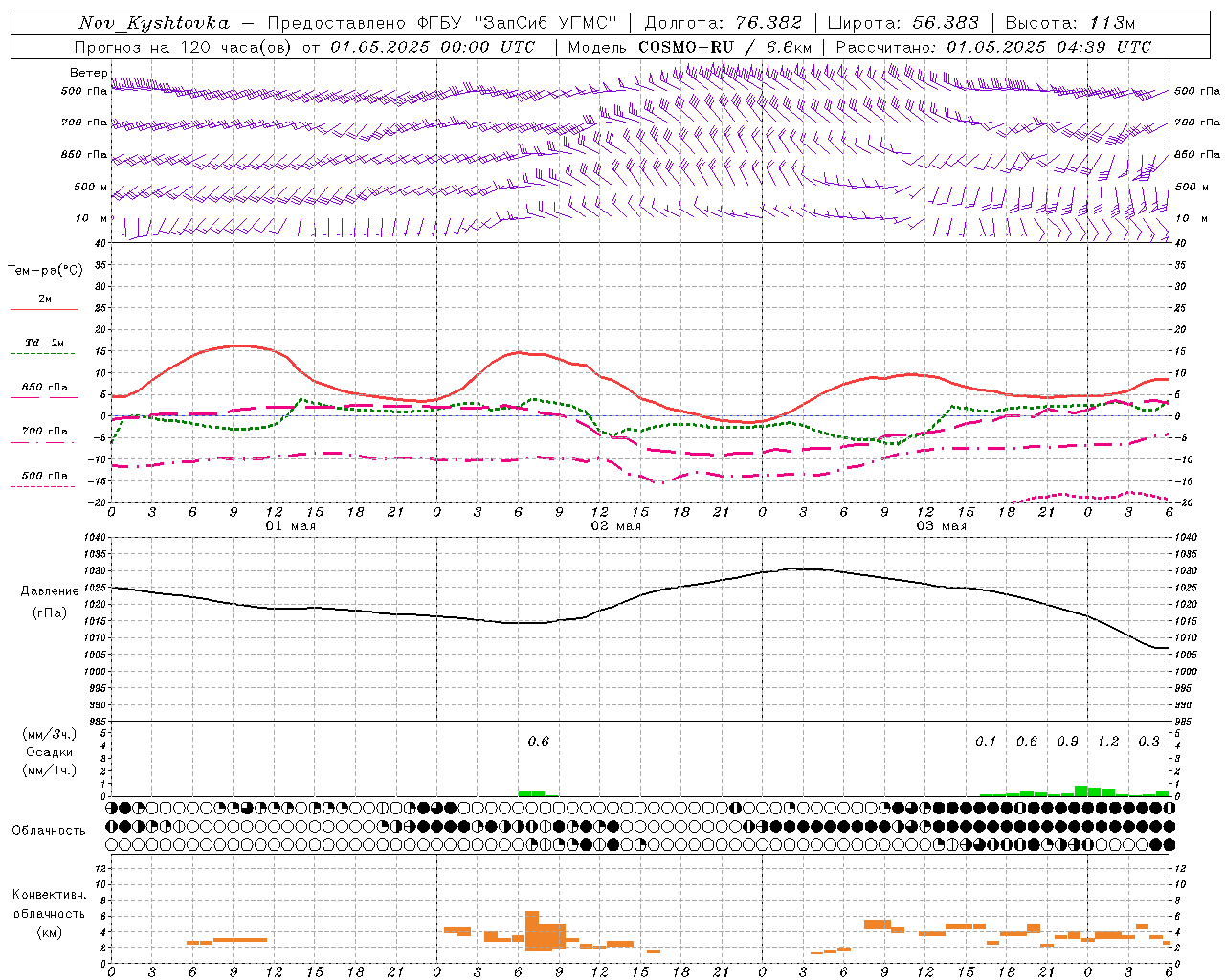Click the (мм/1ч.) precipitation unit label

tap(49, 770)
